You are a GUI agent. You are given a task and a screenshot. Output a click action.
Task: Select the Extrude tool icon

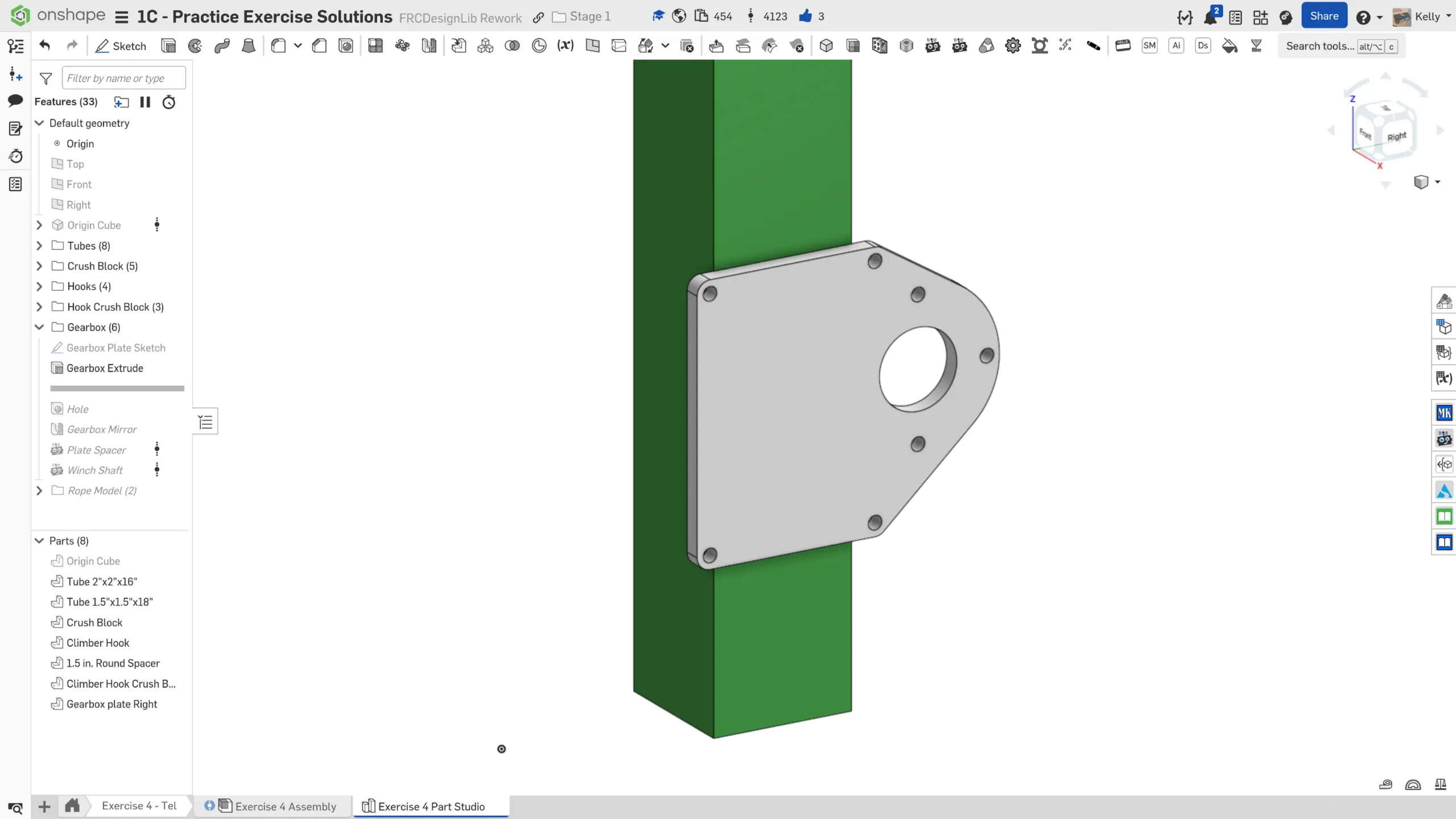(168, 46)
